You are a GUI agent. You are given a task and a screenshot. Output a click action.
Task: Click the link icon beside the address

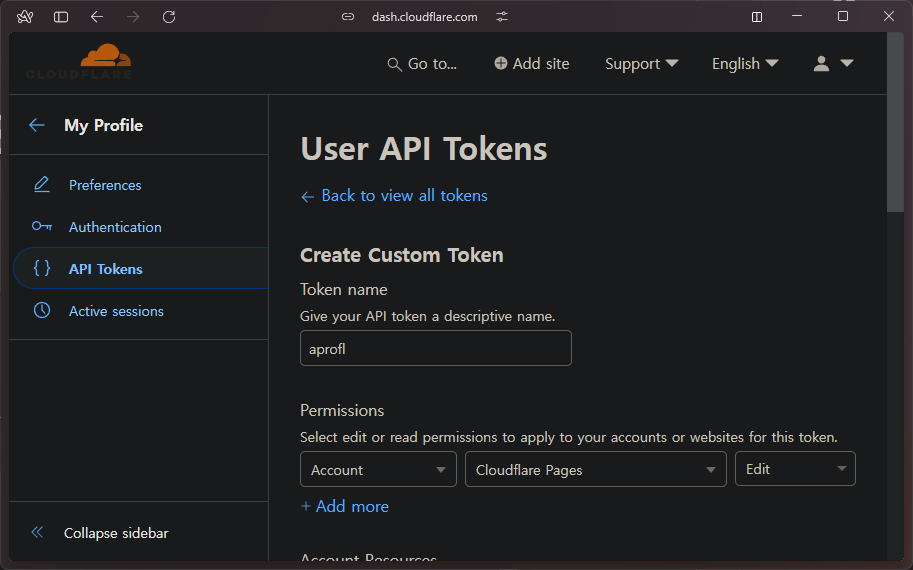pos(348,17)
